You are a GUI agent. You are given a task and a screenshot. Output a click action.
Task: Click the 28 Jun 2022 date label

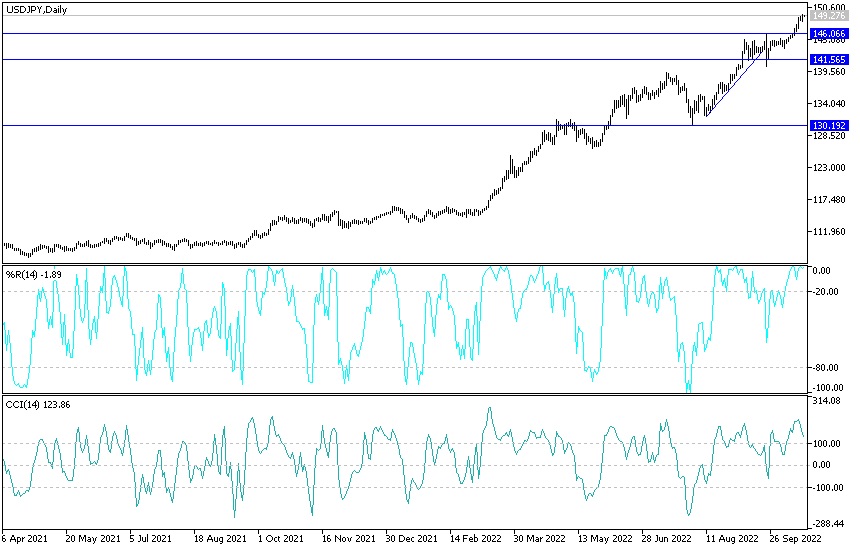(x=669, y=538)
